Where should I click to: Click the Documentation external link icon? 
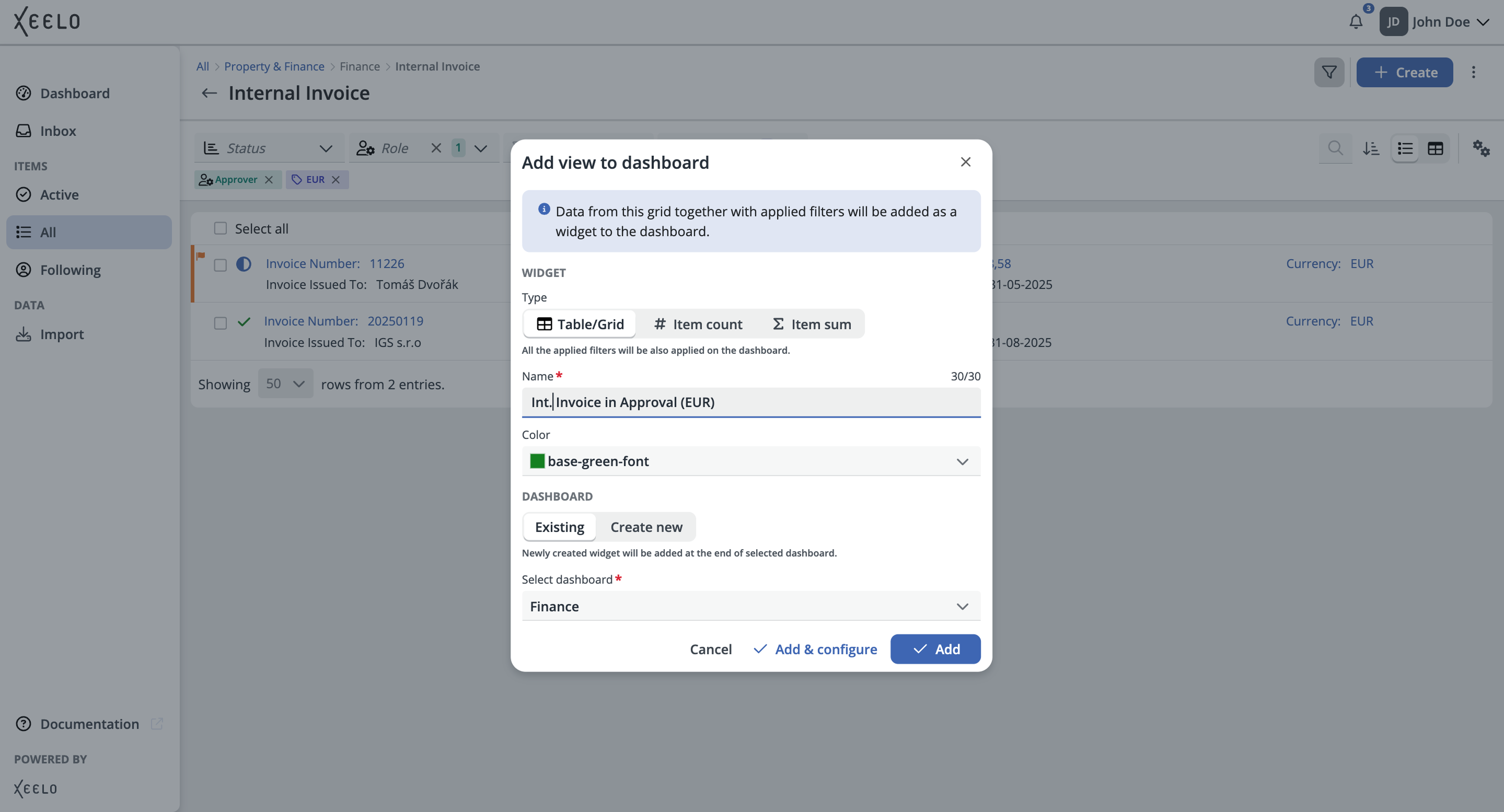(156, 724)
